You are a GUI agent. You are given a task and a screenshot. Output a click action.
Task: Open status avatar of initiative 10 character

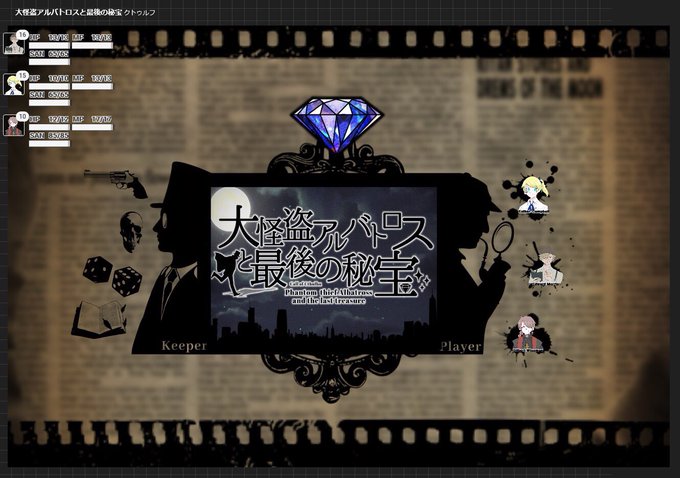pos(13,125)
